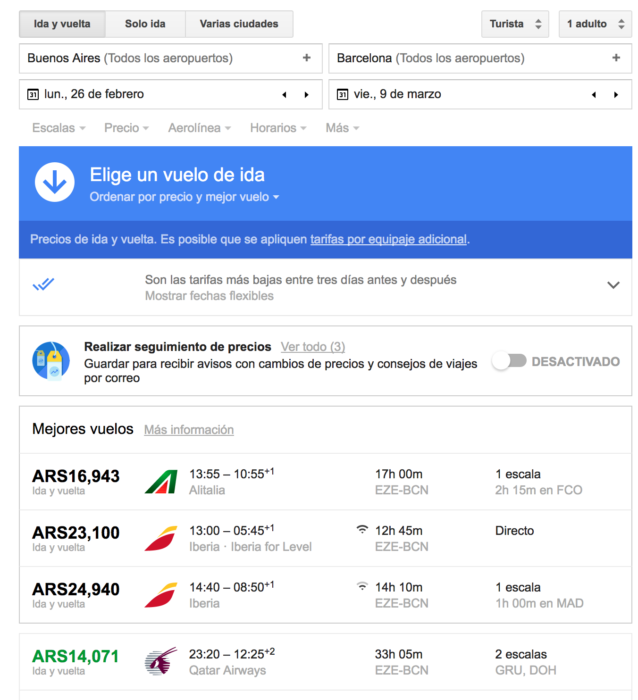The height and width of the screenshot is (700, 638).
Task: Expand the flexible dates chevron
Action: [613, 285]
